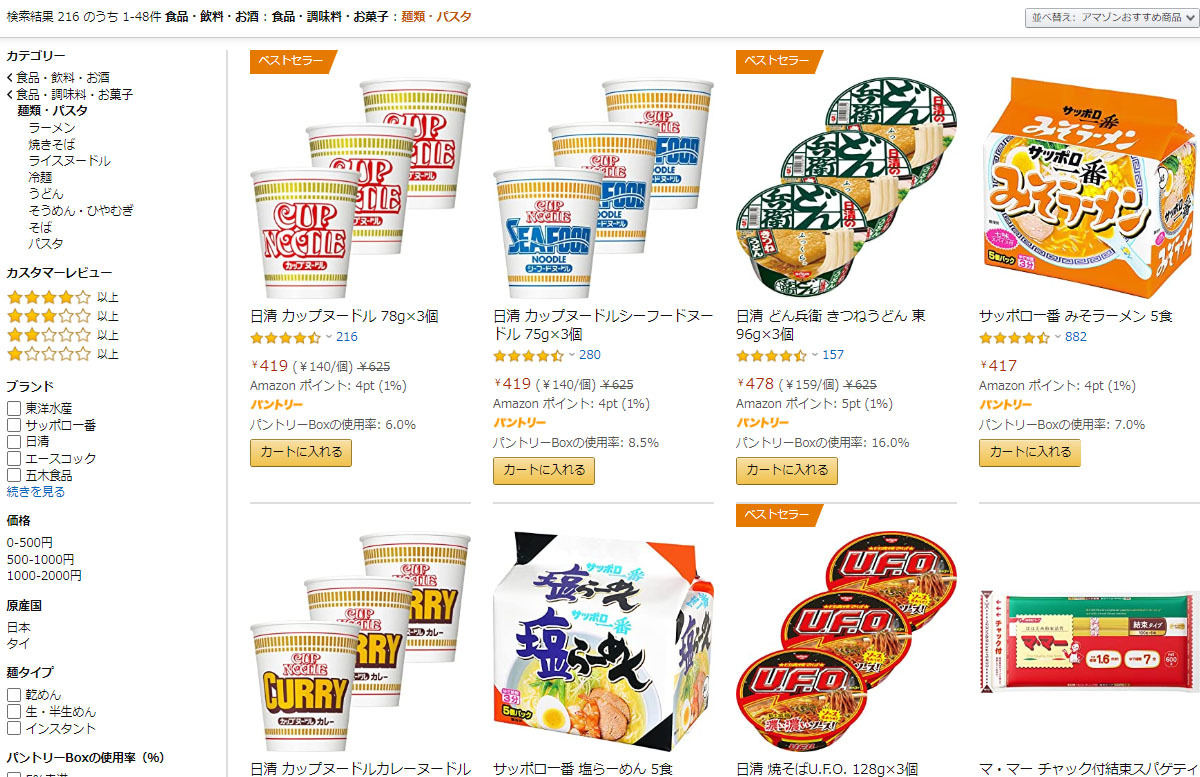Screen dimensions: 1200x777
Task: Check the 日清 brand filter
Action: click(x=14, y=441)
